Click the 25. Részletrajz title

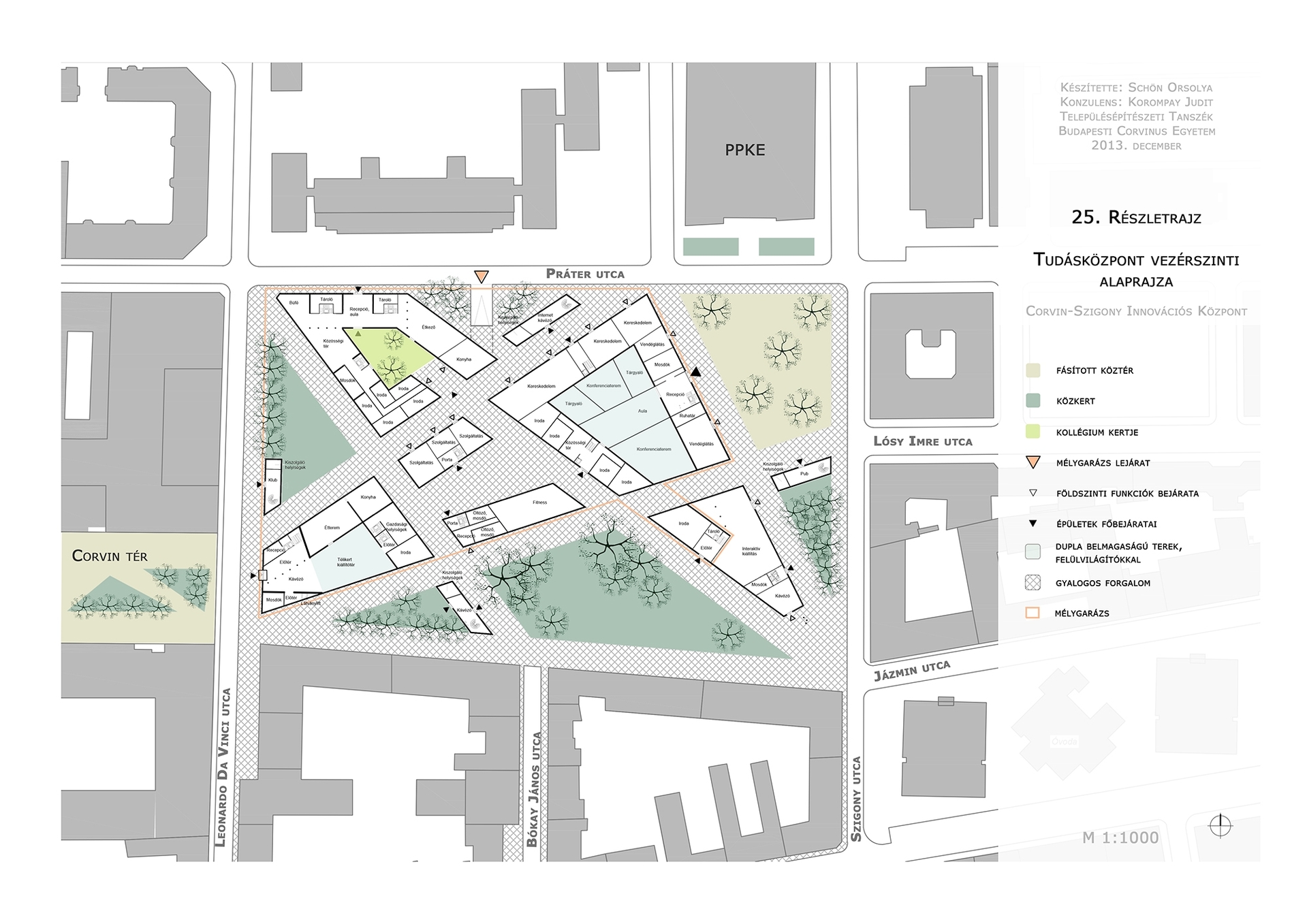pyautogui.click(x=1136, y=217)
